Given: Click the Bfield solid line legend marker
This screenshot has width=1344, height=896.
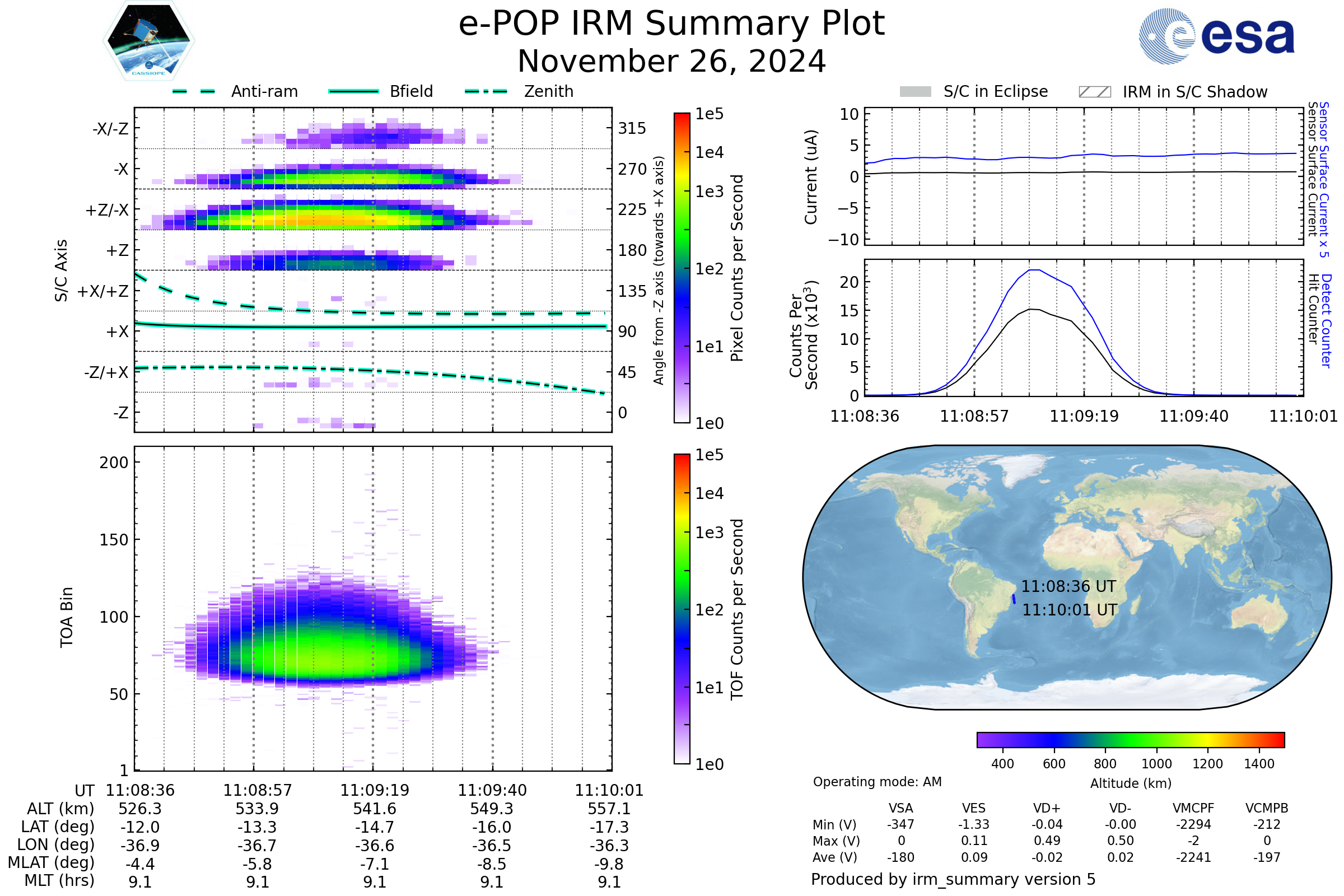Looking at the screenshot, I should pyautogui.click(x=353, y=91).
